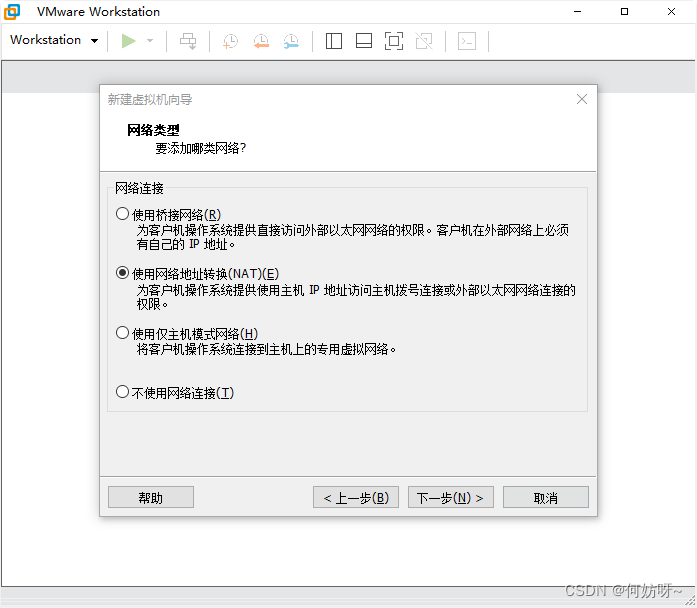Click the 网络类型 heading text
This screenshot has width=697, height=608.
(x=153, y=130)
